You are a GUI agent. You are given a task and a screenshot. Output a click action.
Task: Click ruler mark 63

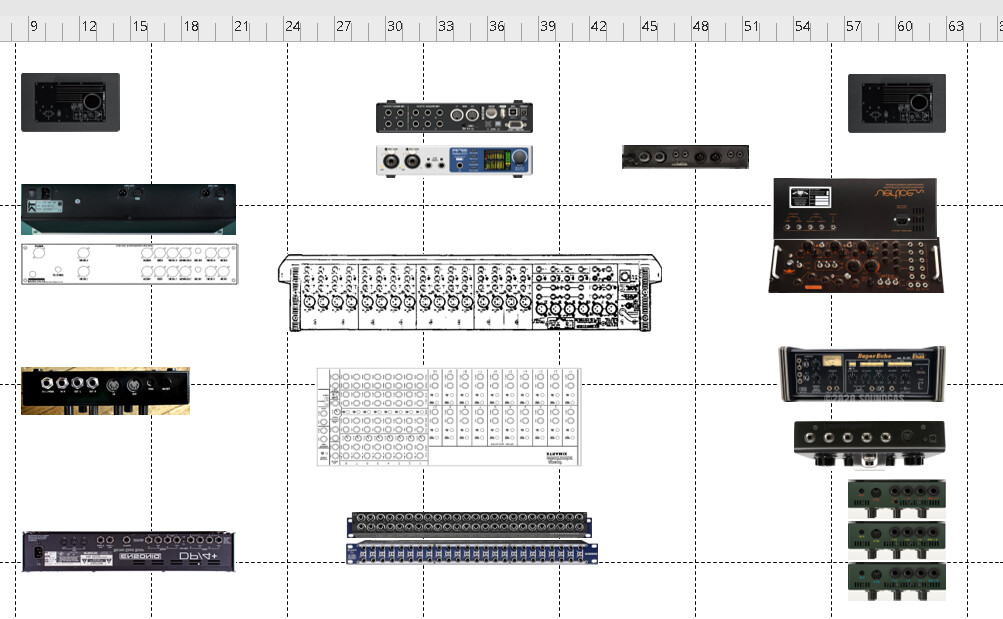pyautogui.click(x=956, y=26)
